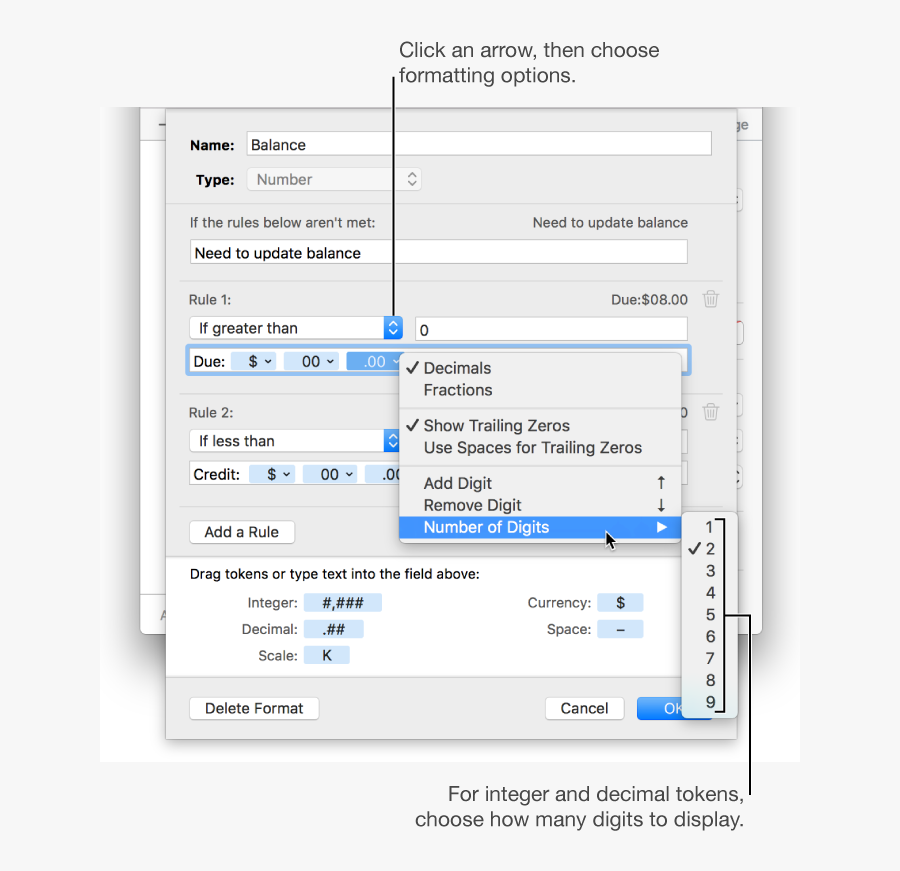Click the K Scale token

click(326, 654)
